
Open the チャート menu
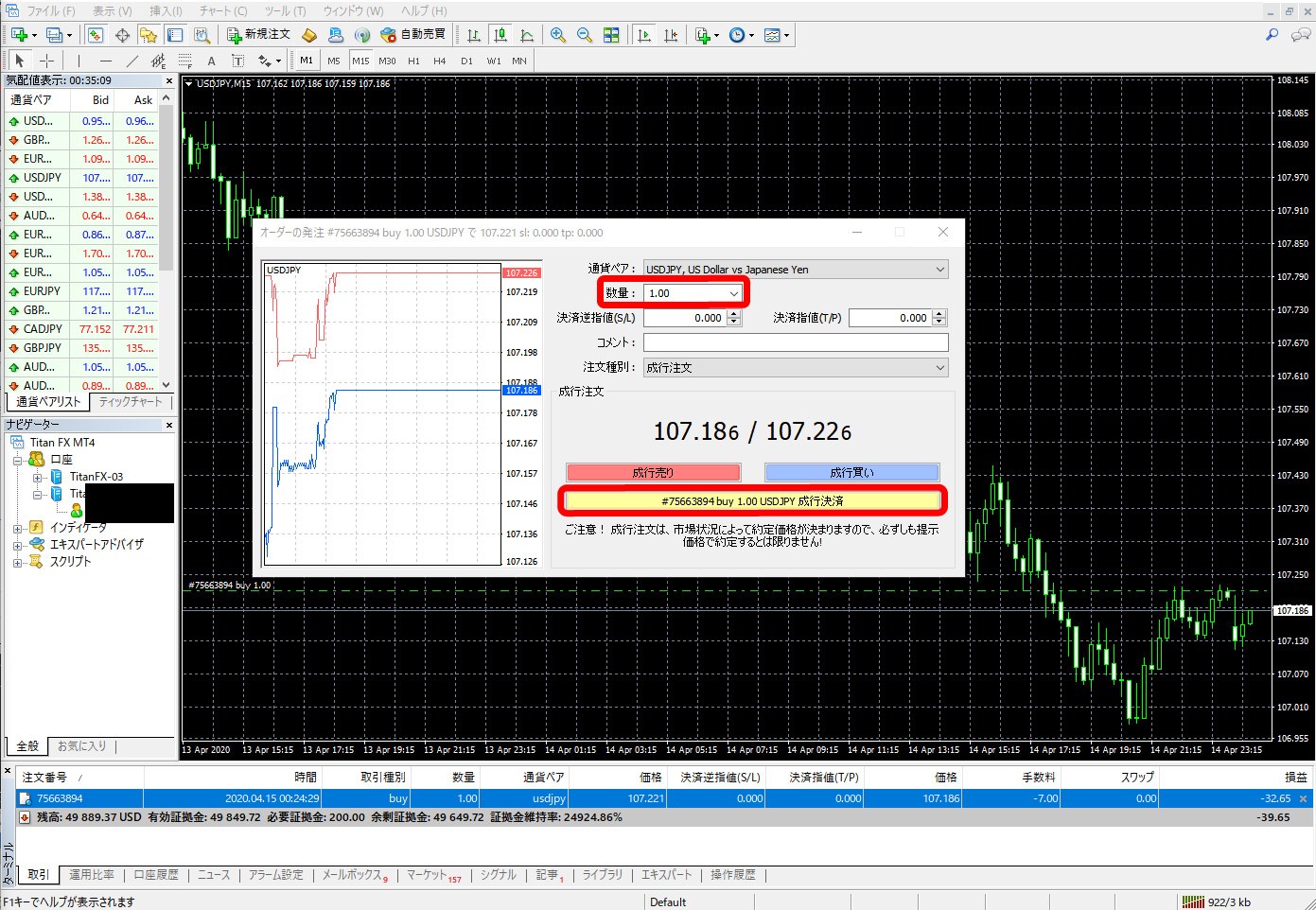(x=222, y=10)
